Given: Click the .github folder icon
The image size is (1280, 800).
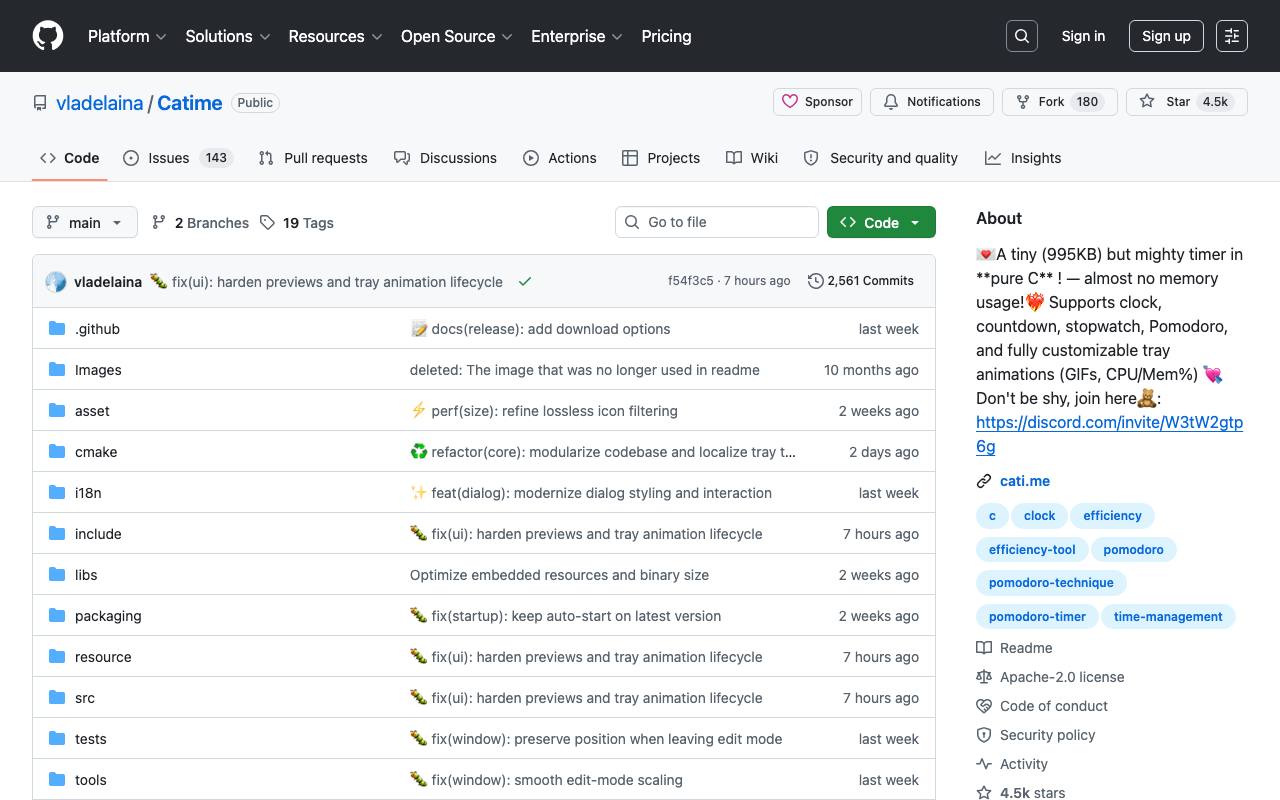Looking at the screenshot, I should 57,329.
